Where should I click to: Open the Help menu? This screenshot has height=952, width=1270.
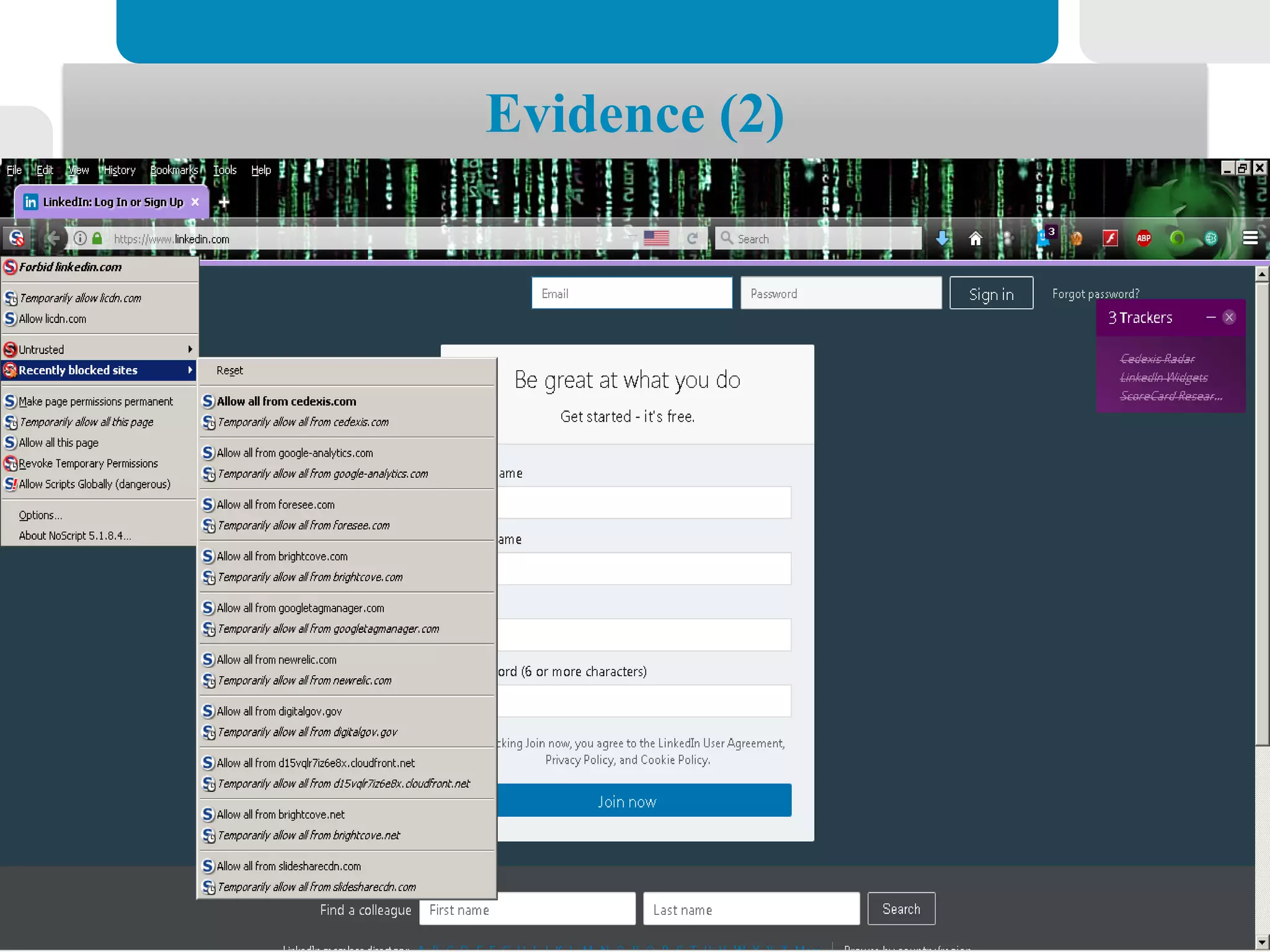click(261, 170)
